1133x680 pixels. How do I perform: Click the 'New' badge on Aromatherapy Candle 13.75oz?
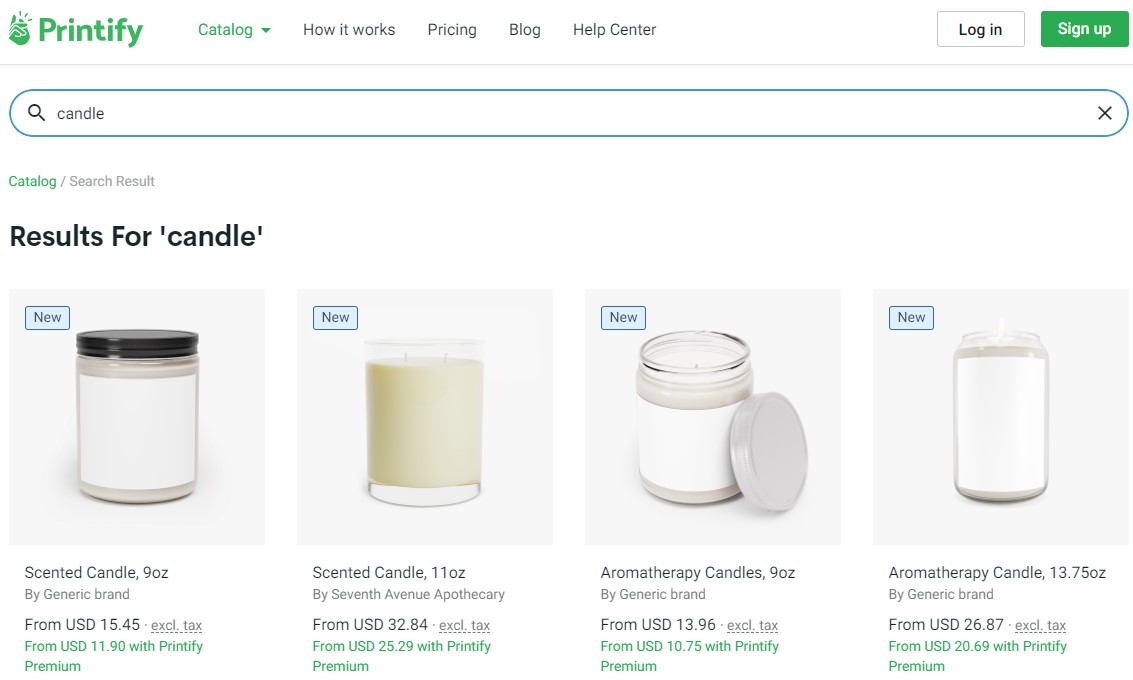tap(910, 317)
